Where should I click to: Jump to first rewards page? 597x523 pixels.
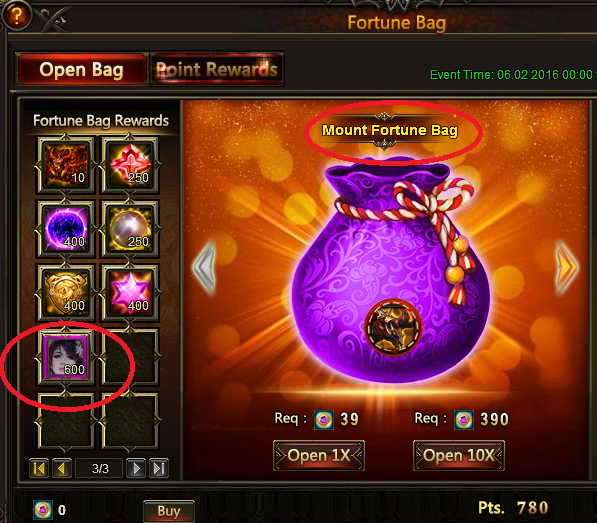point(39,468)
